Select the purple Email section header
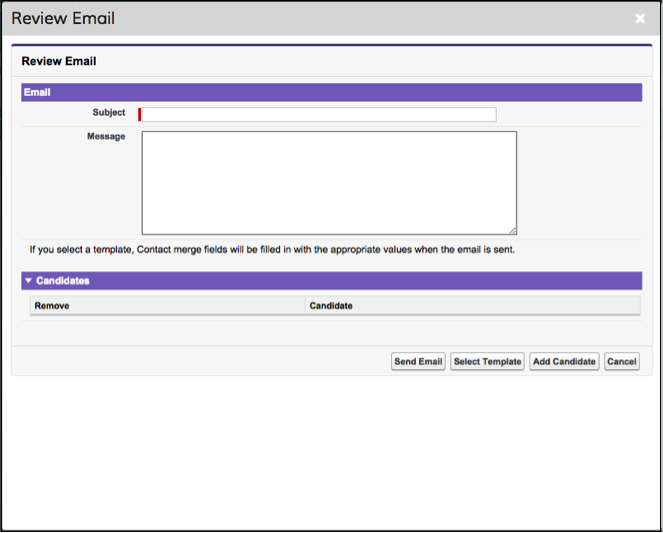Screen dimensions: 663x533 [x=332, y=92]
